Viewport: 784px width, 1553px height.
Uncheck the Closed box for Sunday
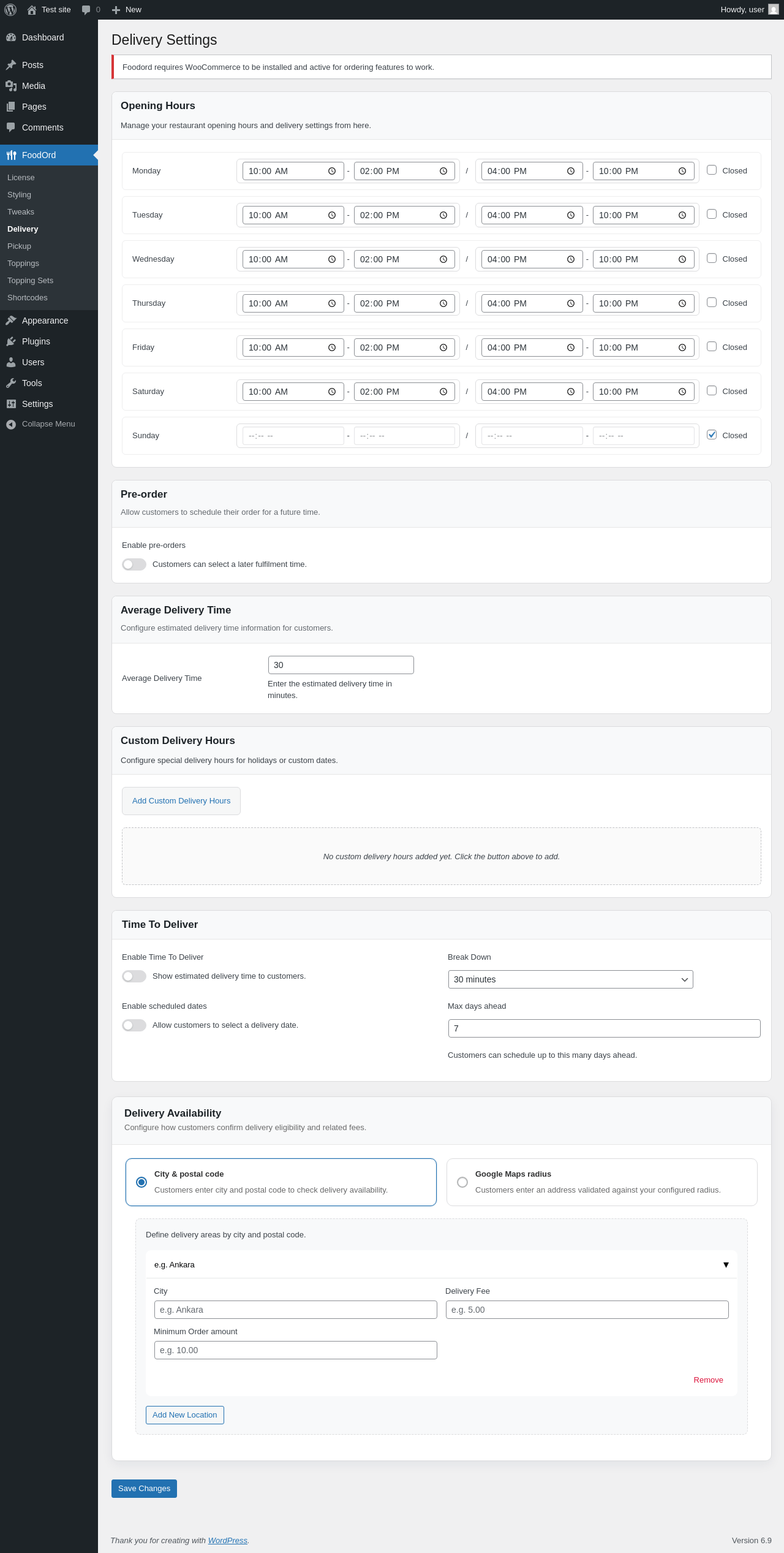[x=712, y=435]
